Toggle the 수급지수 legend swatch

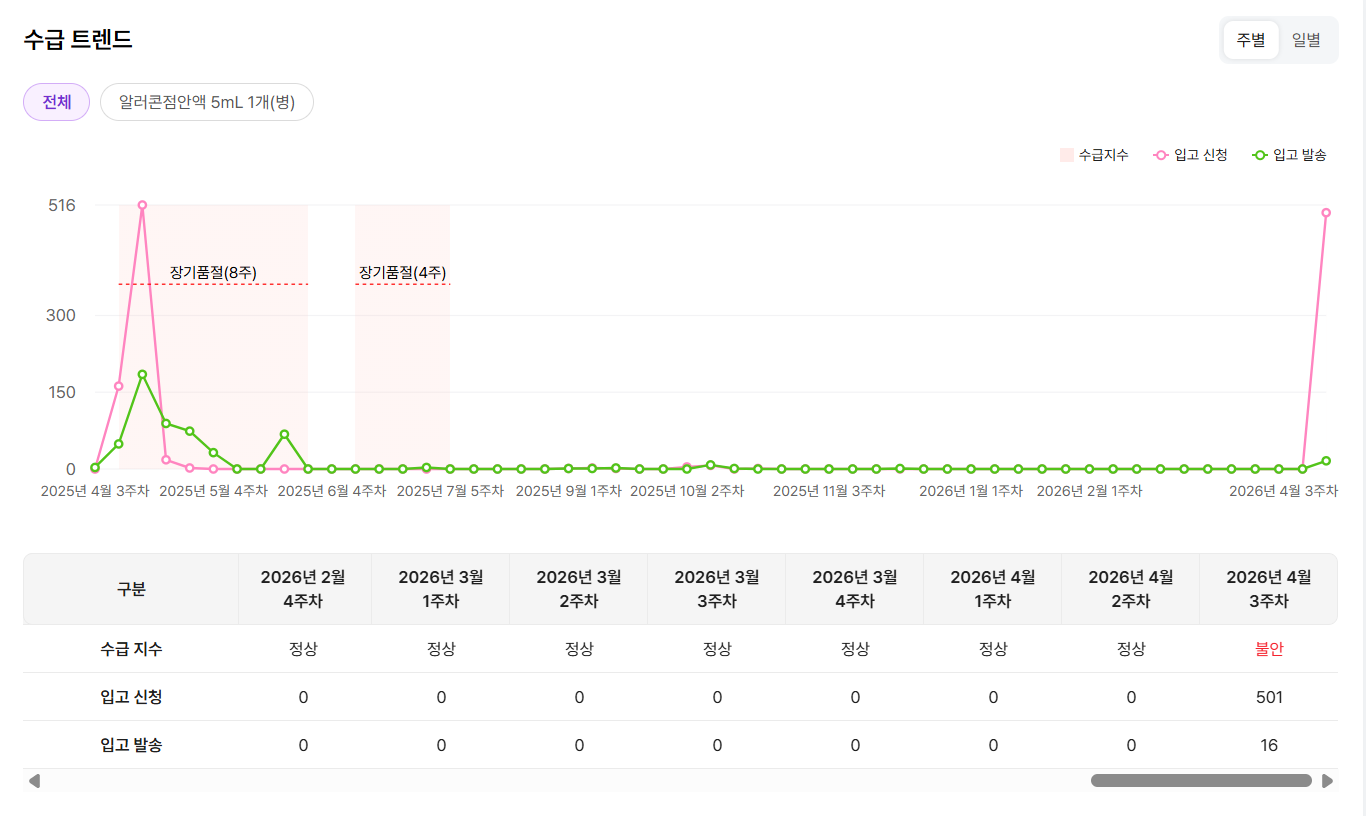tap(1066, 155)
